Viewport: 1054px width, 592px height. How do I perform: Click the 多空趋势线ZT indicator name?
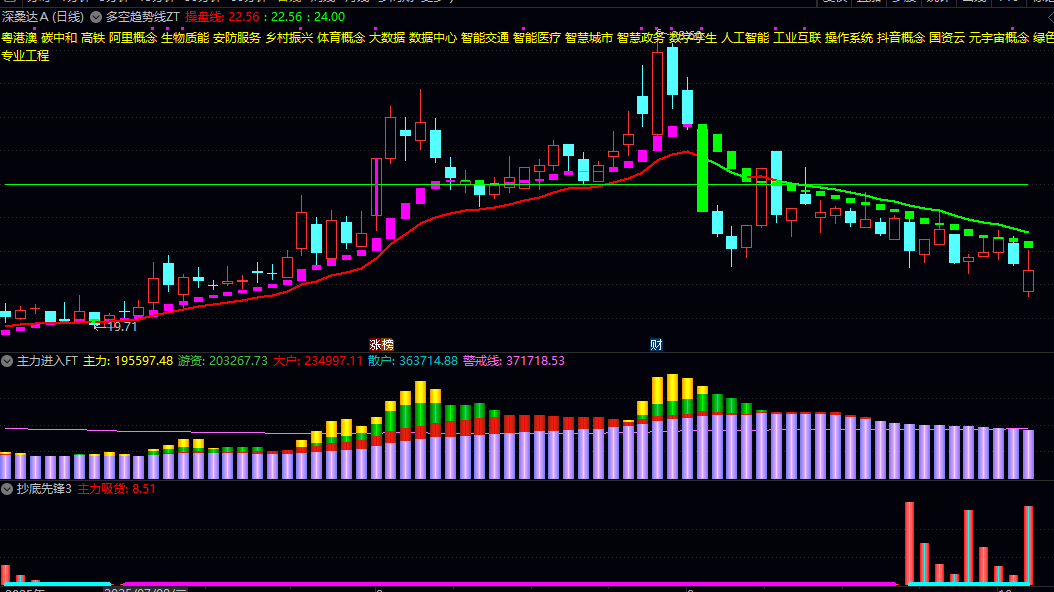click(x=143, y=17)
